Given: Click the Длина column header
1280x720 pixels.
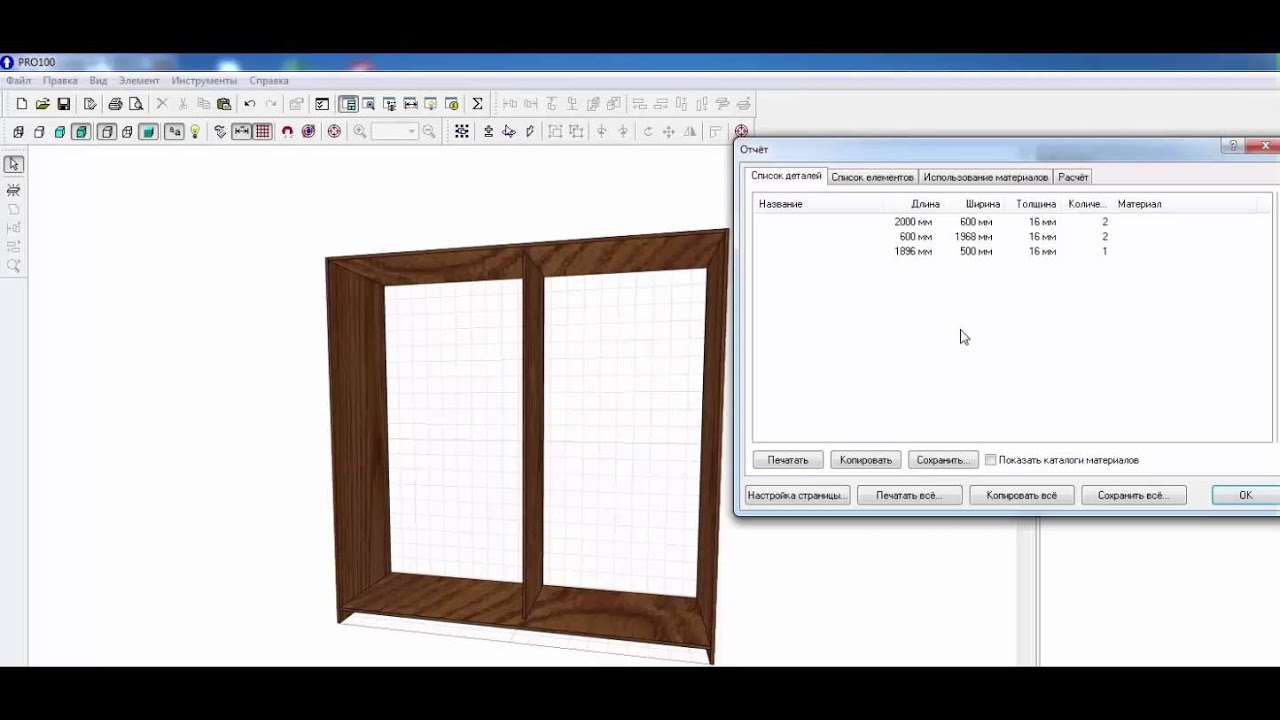Looking at the screenshot, I should pos(925,204).
